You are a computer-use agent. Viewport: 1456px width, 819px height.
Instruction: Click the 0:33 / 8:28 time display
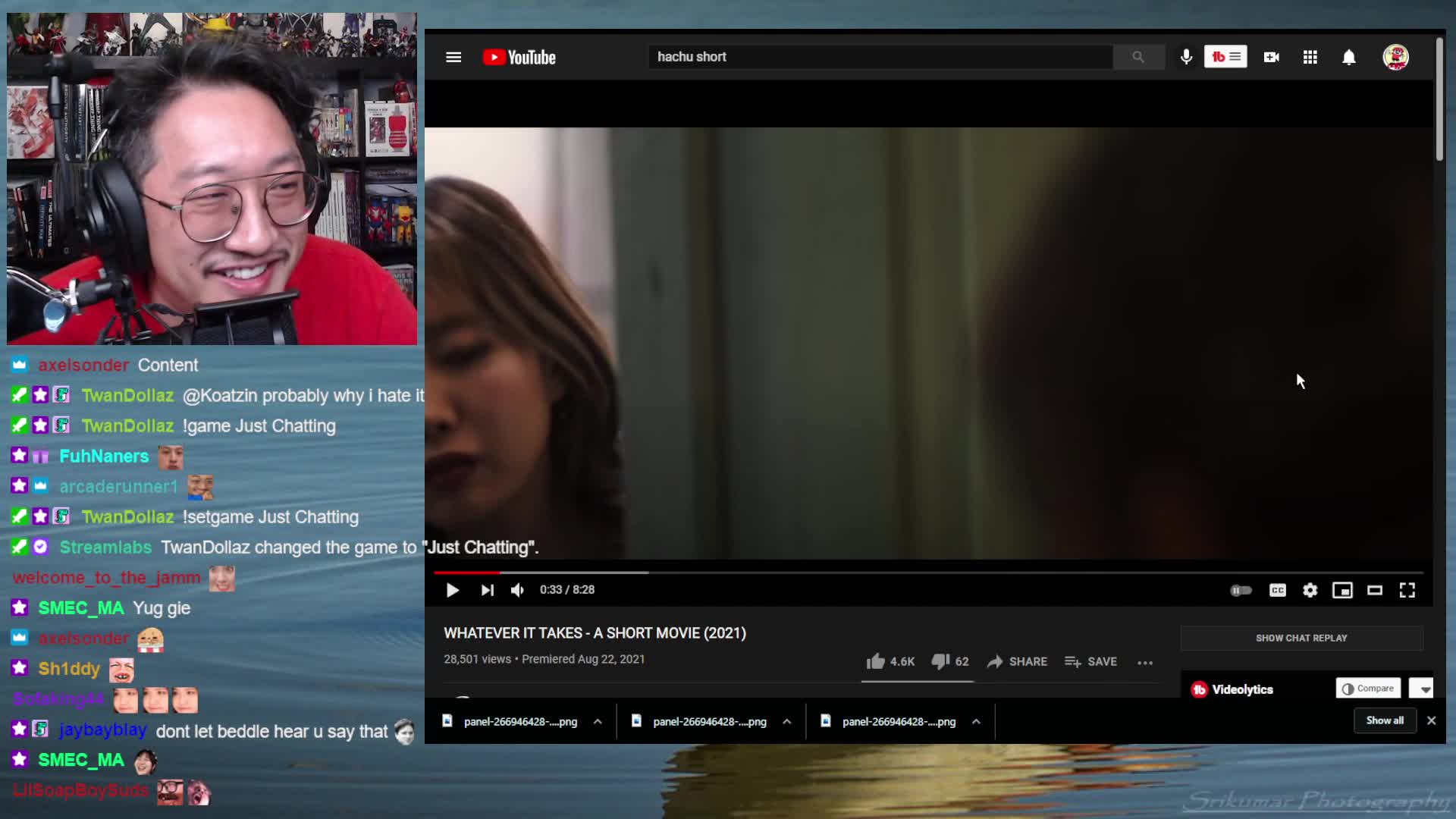(566, 590)
